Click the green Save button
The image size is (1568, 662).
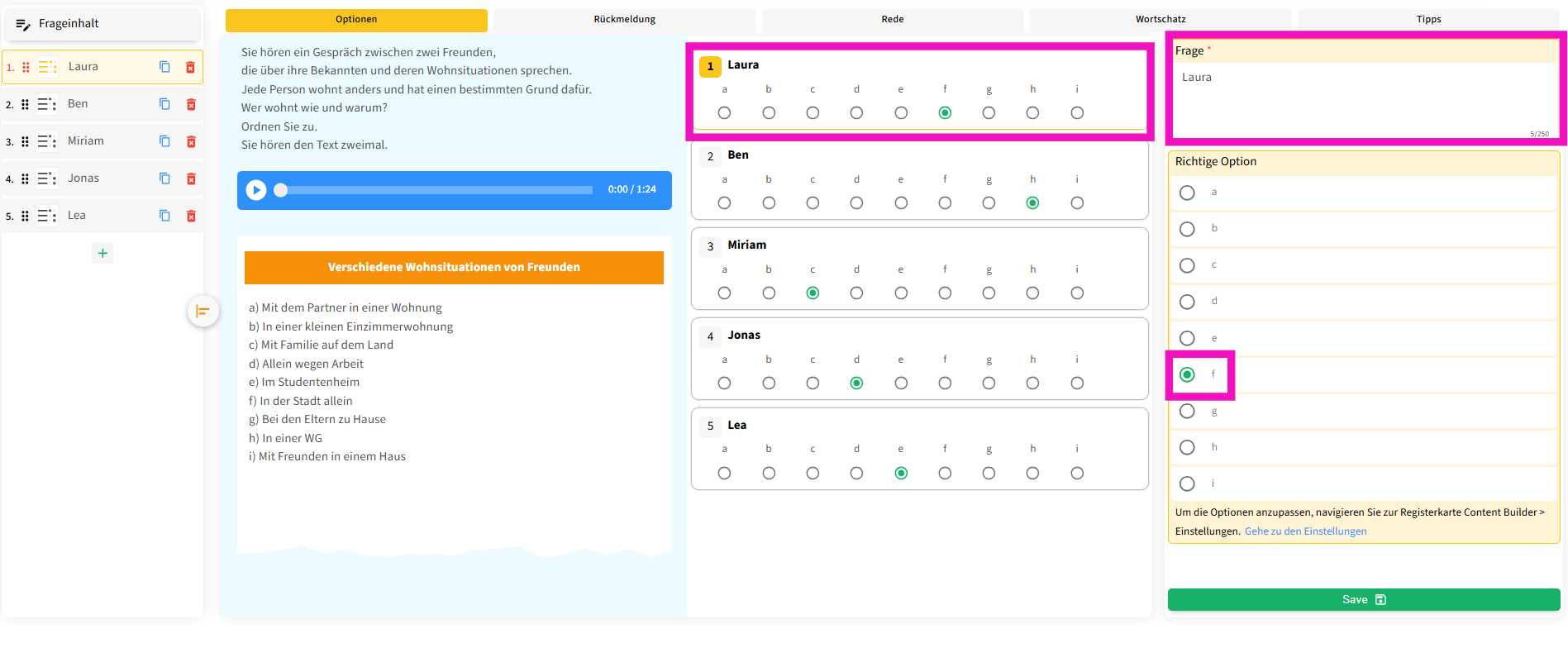coord(1363,599)
